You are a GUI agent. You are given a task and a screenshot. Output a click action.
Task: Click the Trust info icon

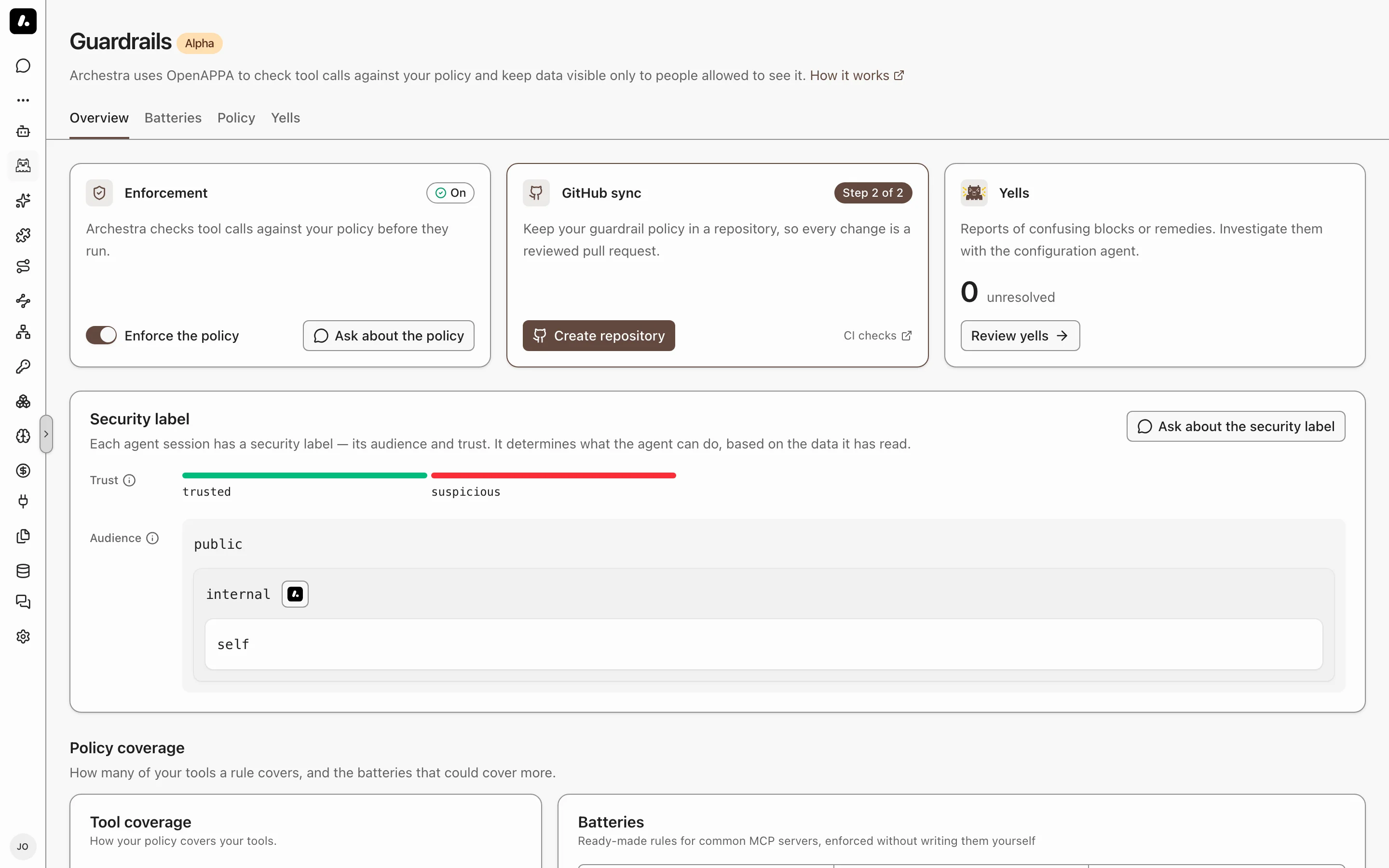click(x=130, y=480)
